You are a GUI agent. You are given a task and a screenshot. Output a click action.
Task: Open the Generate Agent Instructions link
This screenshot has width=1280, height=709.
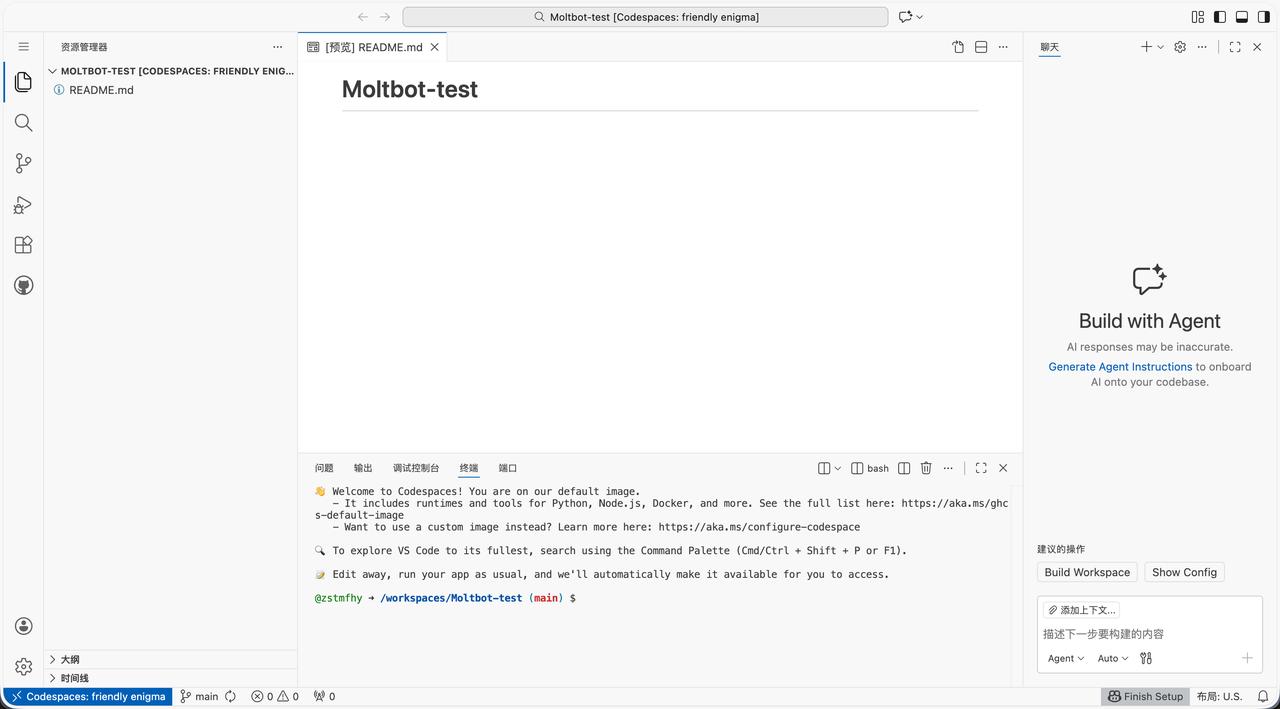(x=1120, y=366)
